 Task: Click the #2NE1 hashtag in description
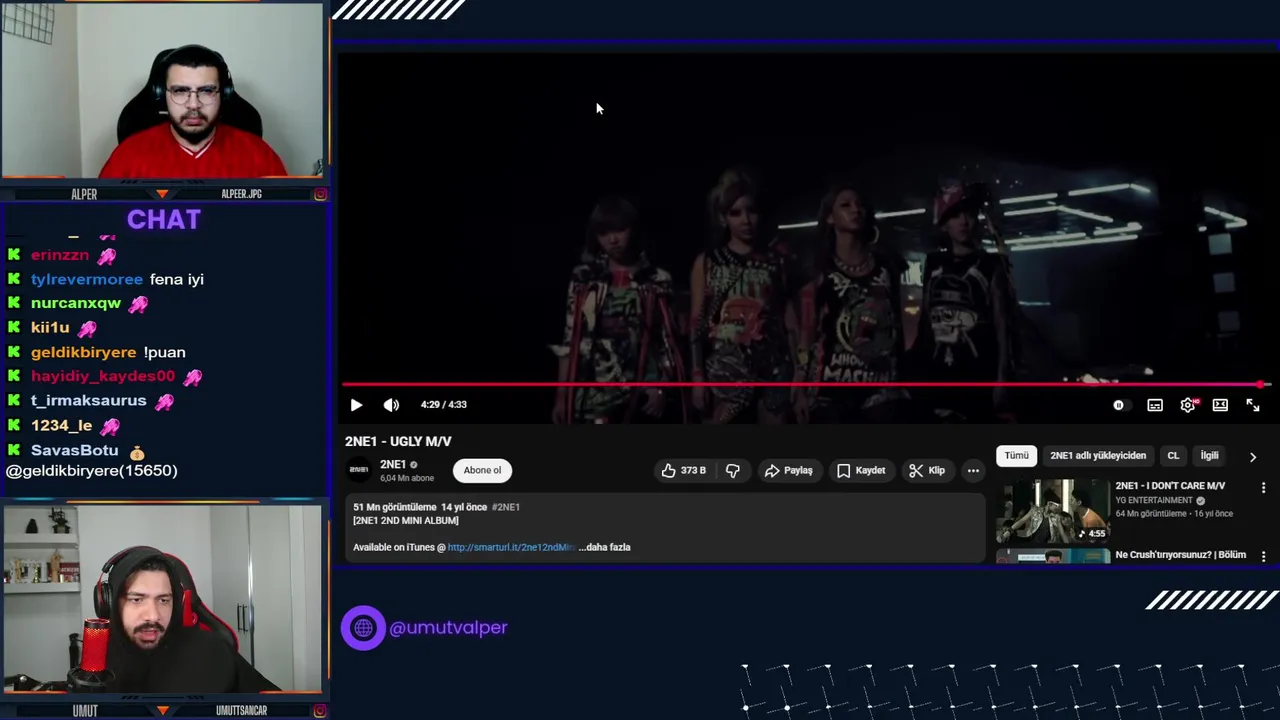tap(505, 507)
